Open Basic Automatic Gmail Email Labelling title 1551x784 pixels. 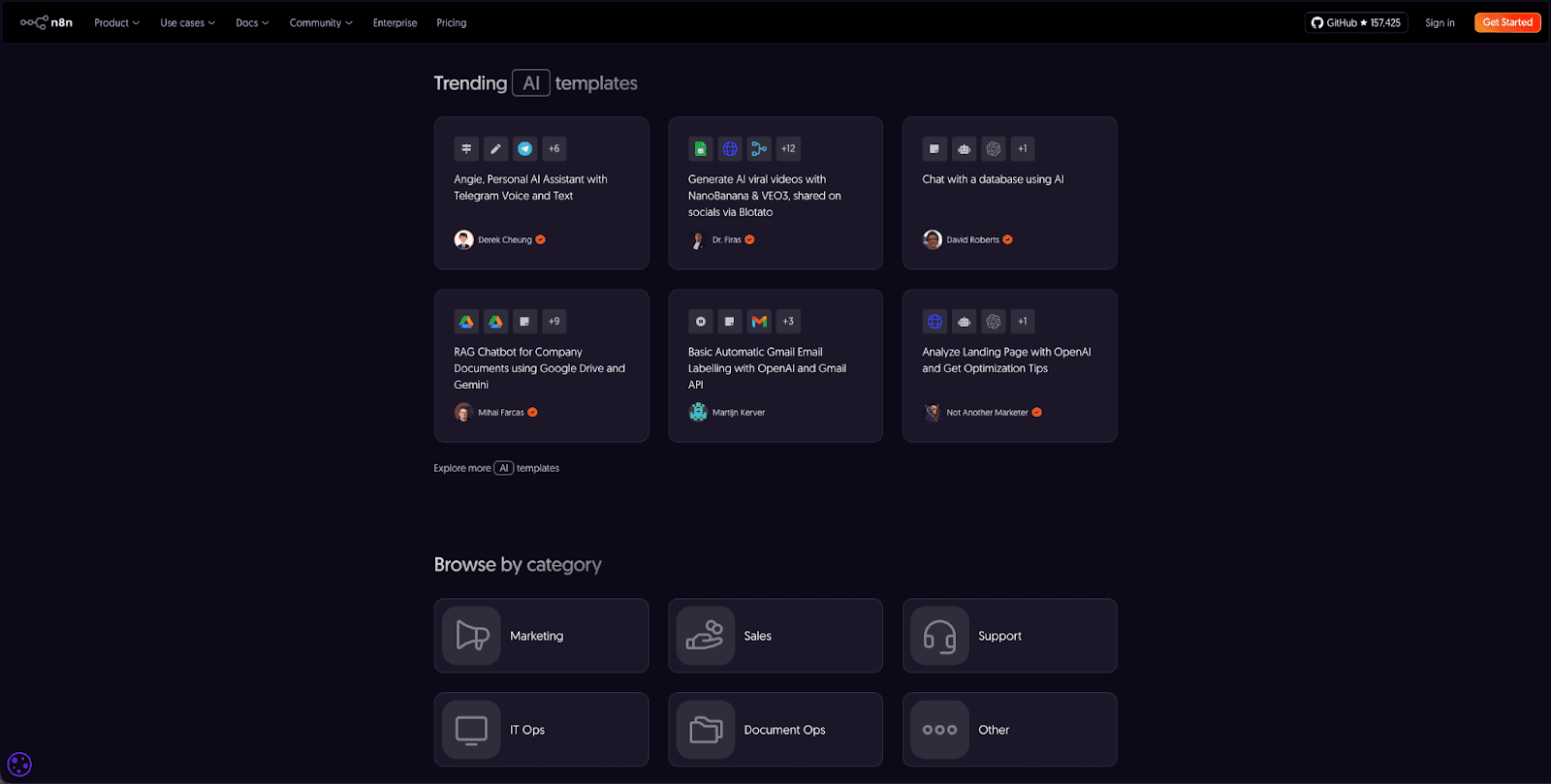tap(767, 368)
